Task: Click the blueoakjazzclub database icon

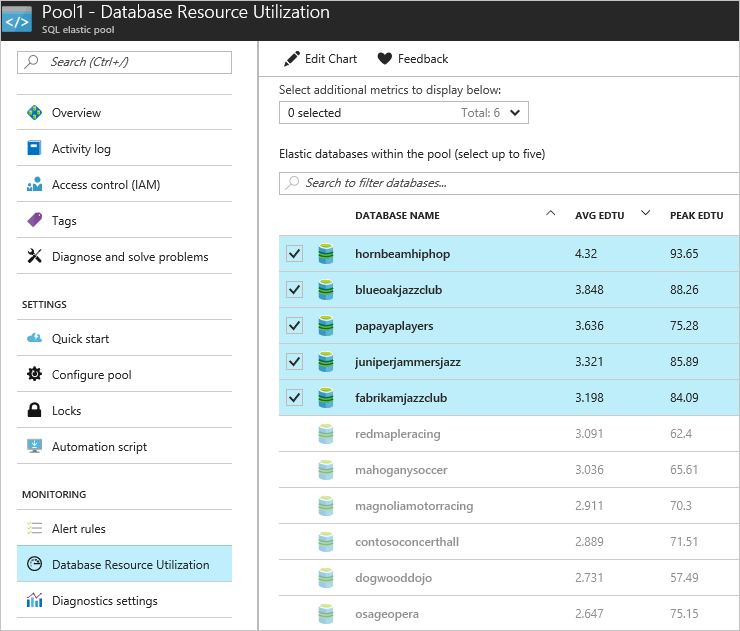Action: pyautogui.click(x=326, y=289)
